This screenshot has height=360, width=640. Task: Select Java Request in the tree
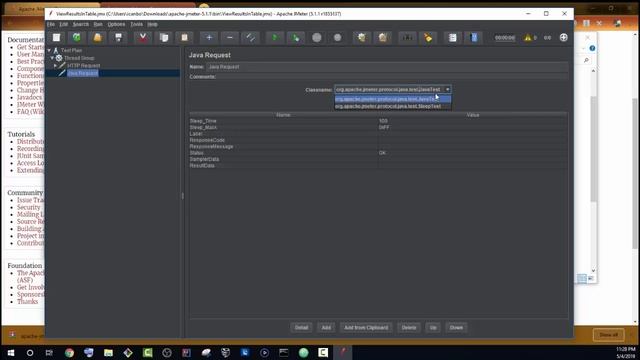[82, 73]
